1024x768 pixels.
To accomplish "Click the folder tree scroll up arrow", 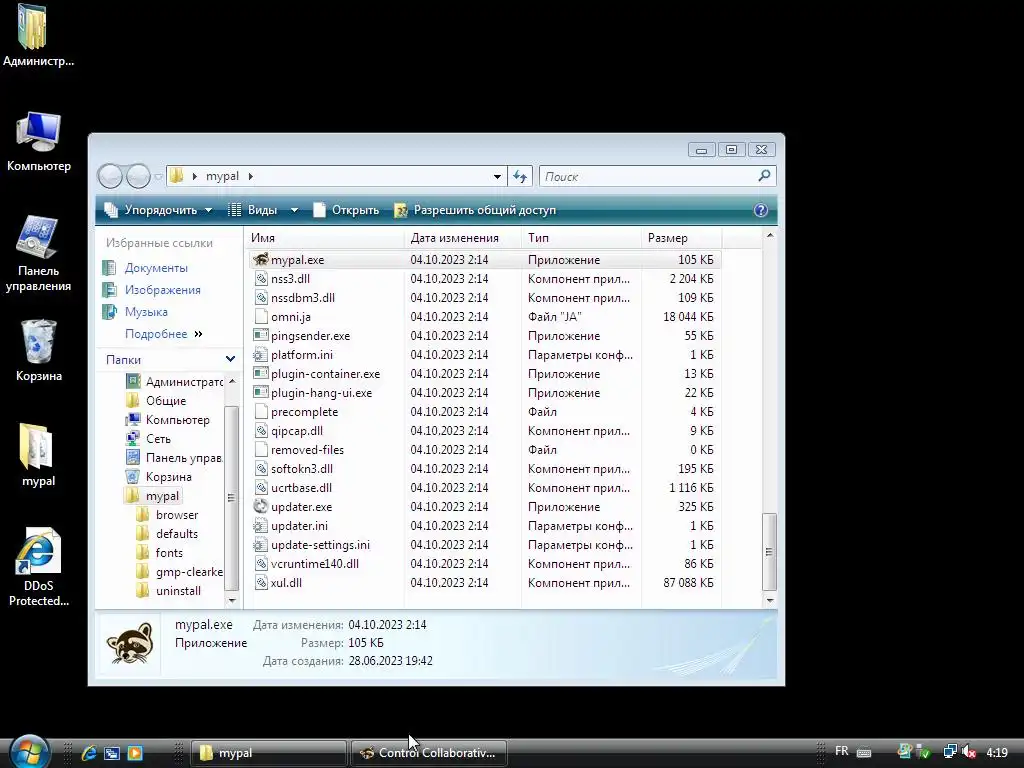I will 232,381.
